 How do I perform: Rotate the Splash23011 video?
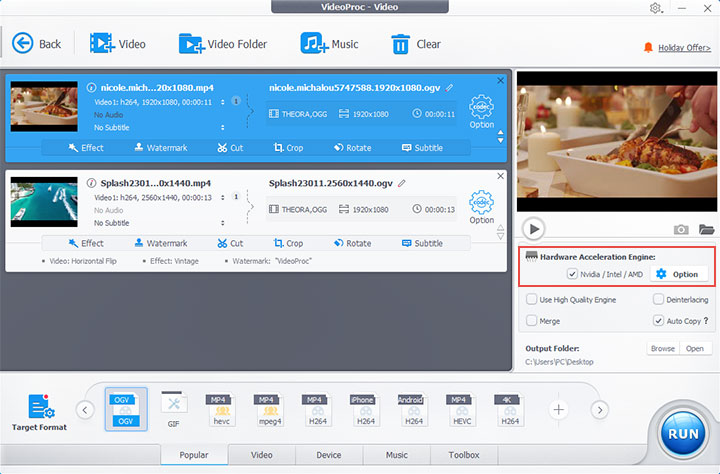coord(353,243)
